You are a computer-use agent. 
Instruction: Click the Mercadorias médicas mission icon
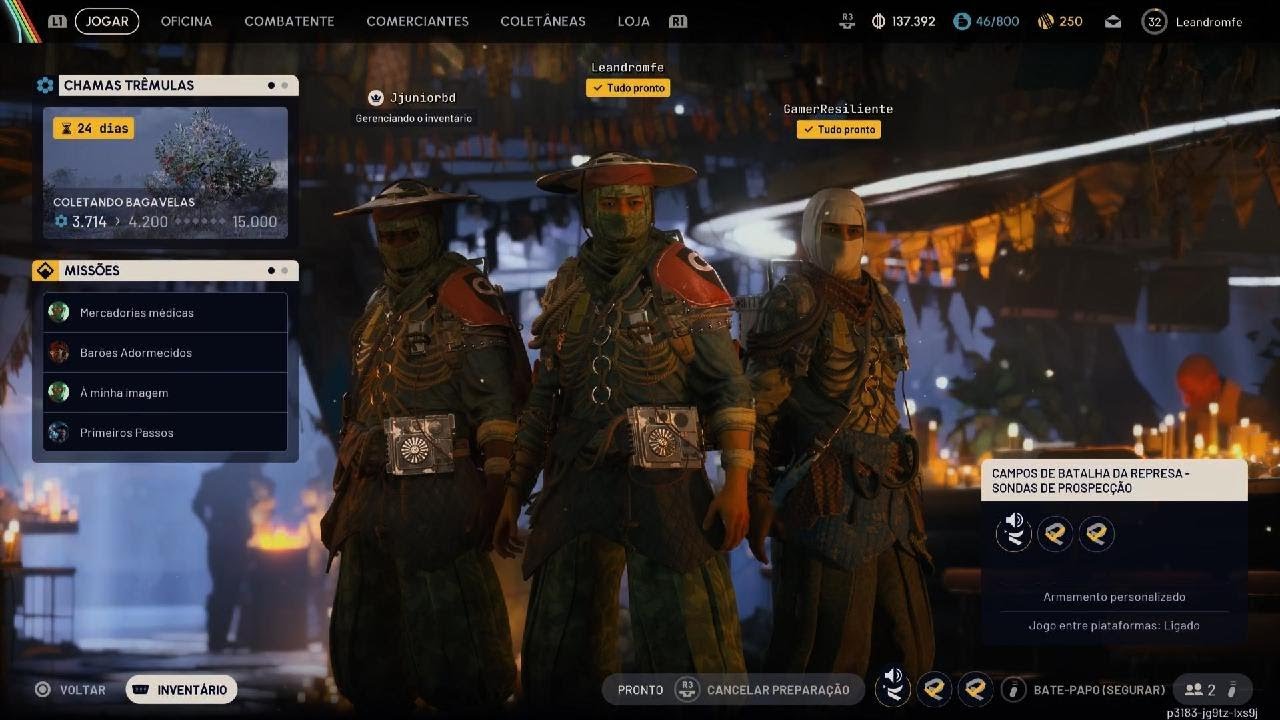59,312
